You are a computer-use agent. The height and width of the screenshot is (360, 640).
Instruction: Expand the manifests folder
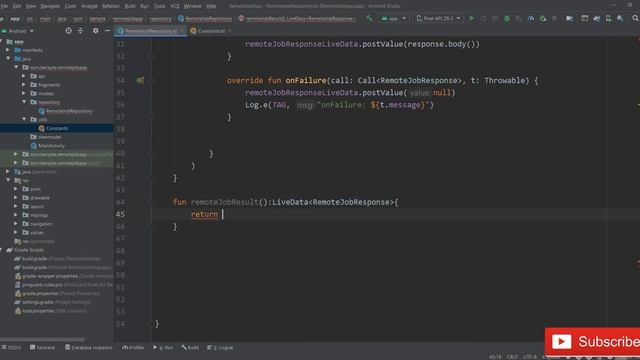(8, 50)
